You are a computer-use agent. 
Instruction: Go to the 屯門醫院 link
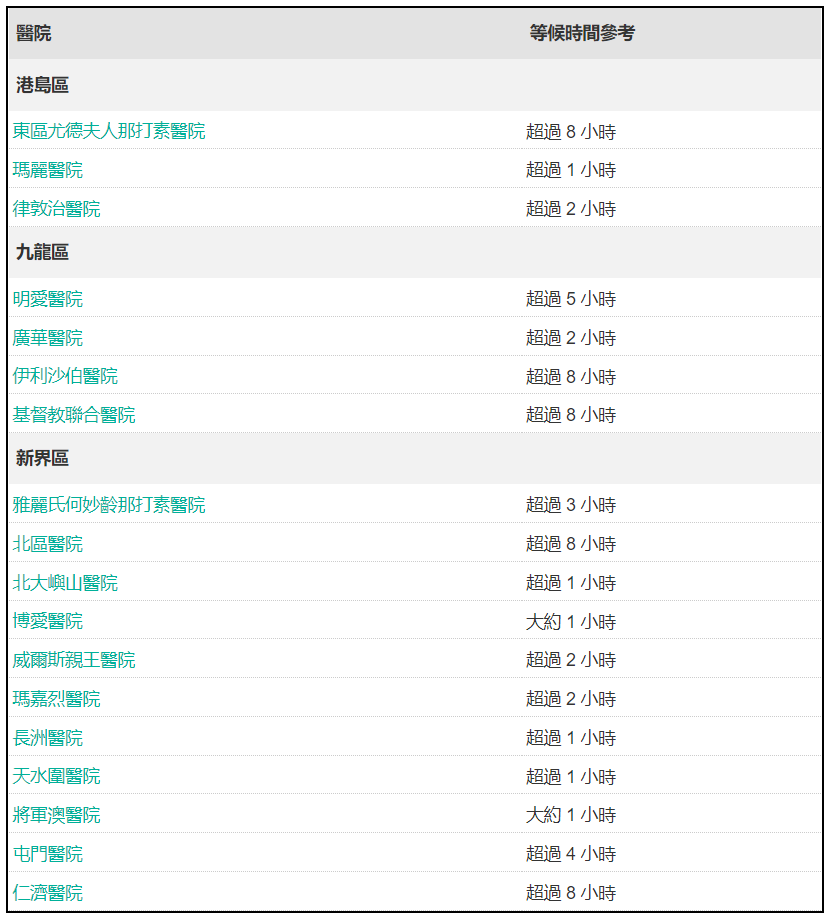[x=48, y=854]
